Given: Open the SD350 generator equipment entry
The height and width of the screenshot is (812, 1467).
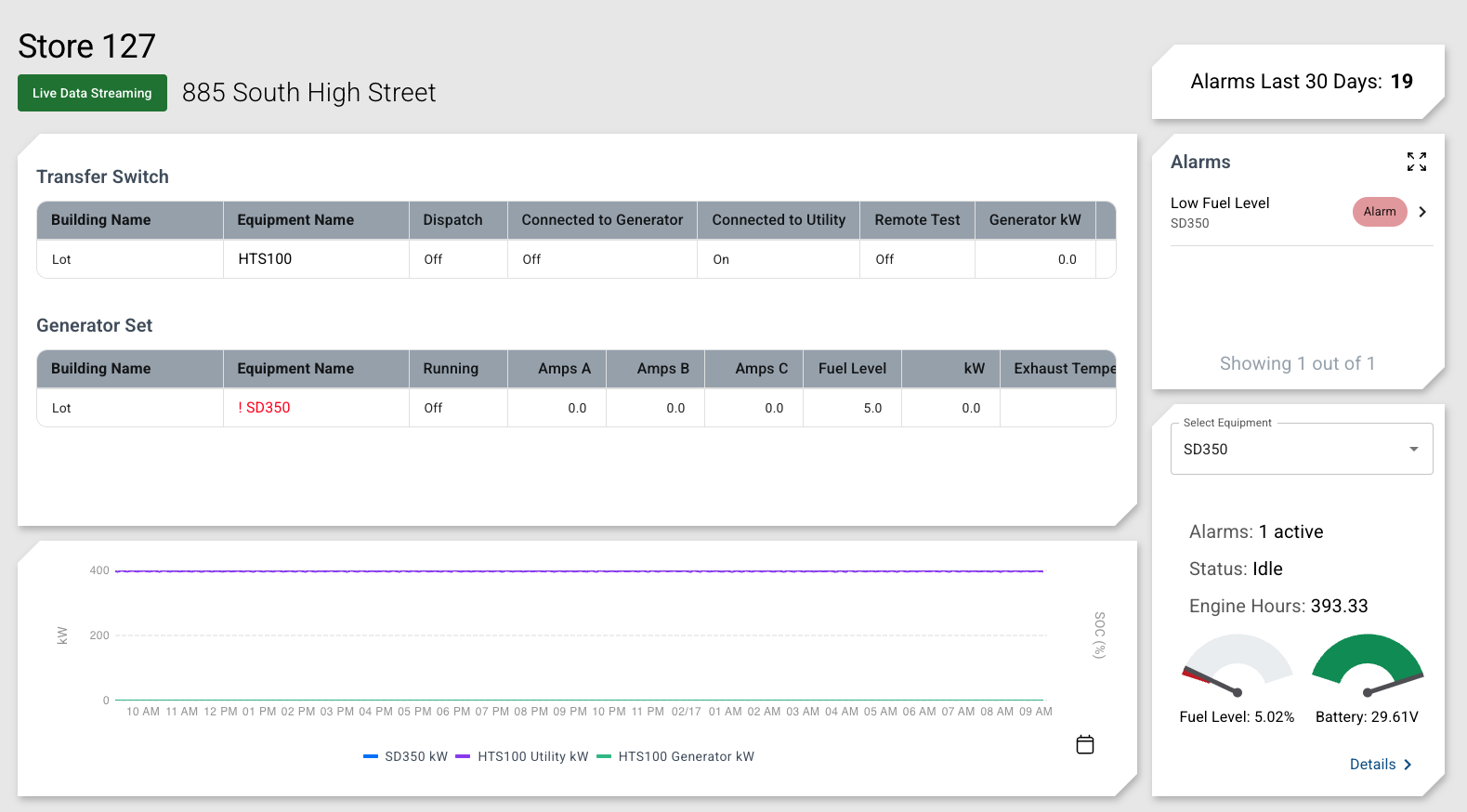Looking at the screenshot, I should pos(268,408).
